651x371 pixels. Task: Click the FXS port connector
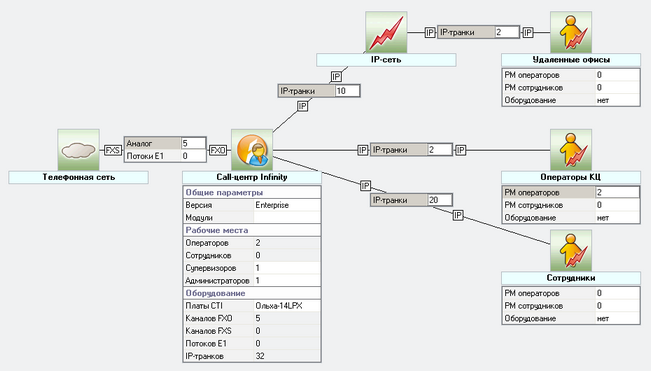(x=112, y=150)
